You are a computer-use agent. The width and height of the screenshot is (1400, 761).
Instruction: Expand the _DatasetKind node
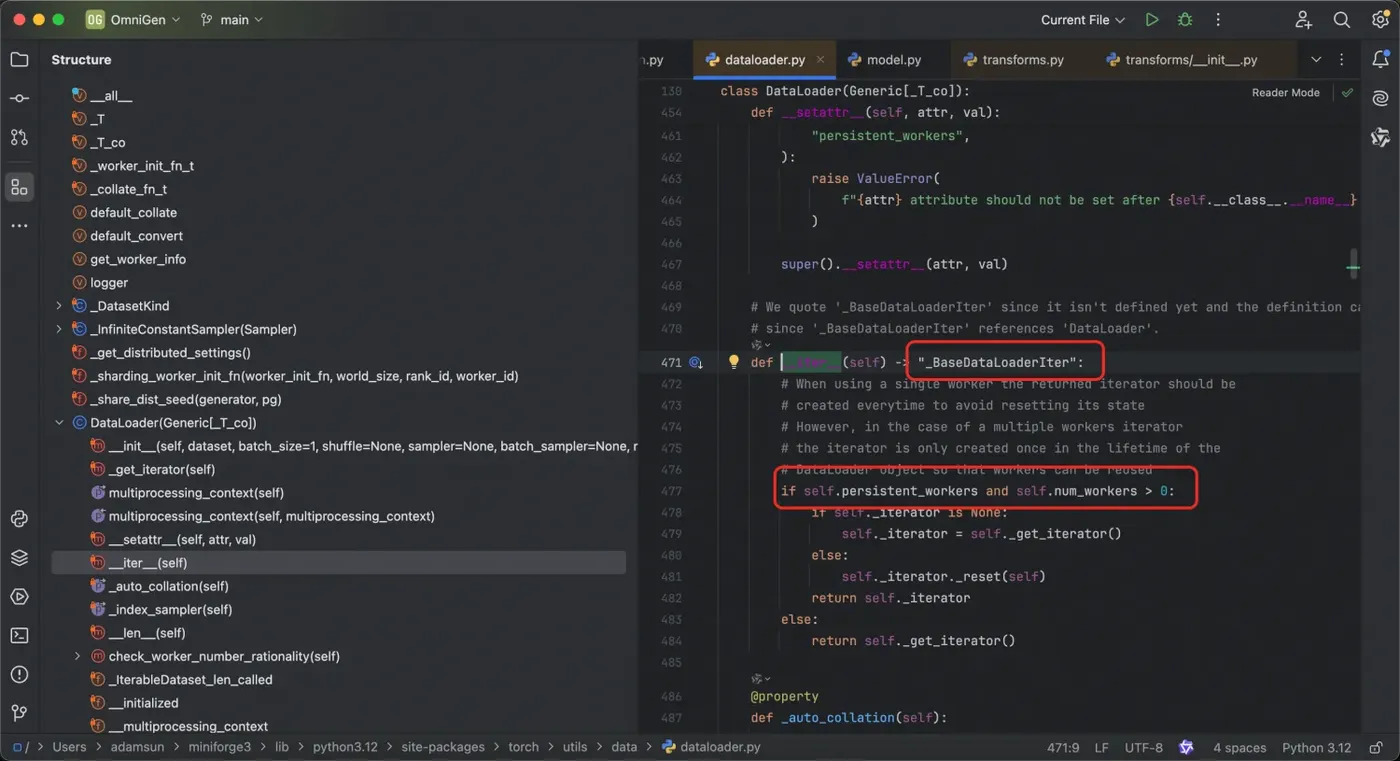[59, 306]
